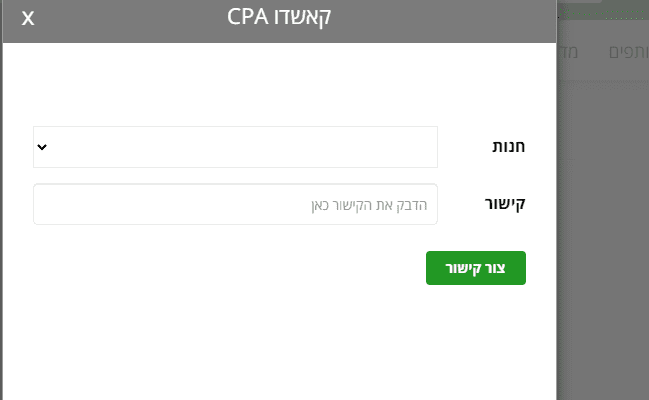The image size is (649, 400).
Task: Click the חנות field label
Action: (508, 147)
